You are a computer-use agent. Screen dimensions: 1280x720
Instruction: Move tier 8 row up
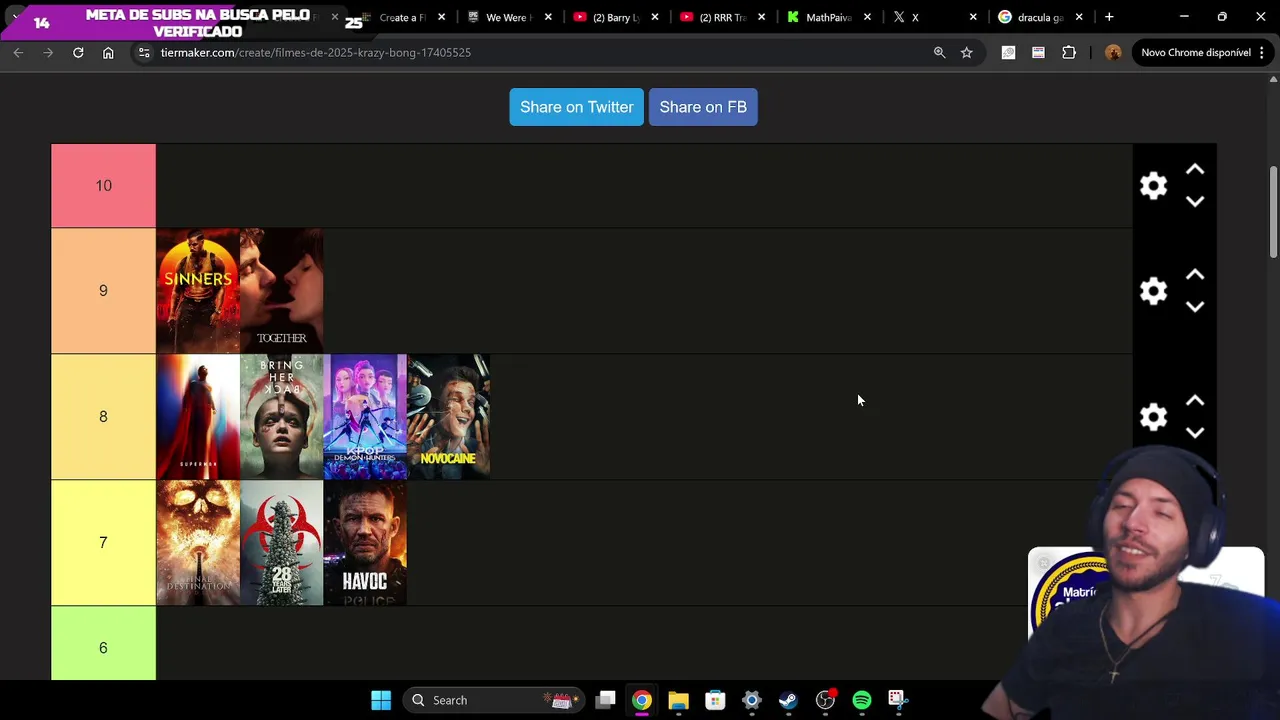coord(1194,401)
